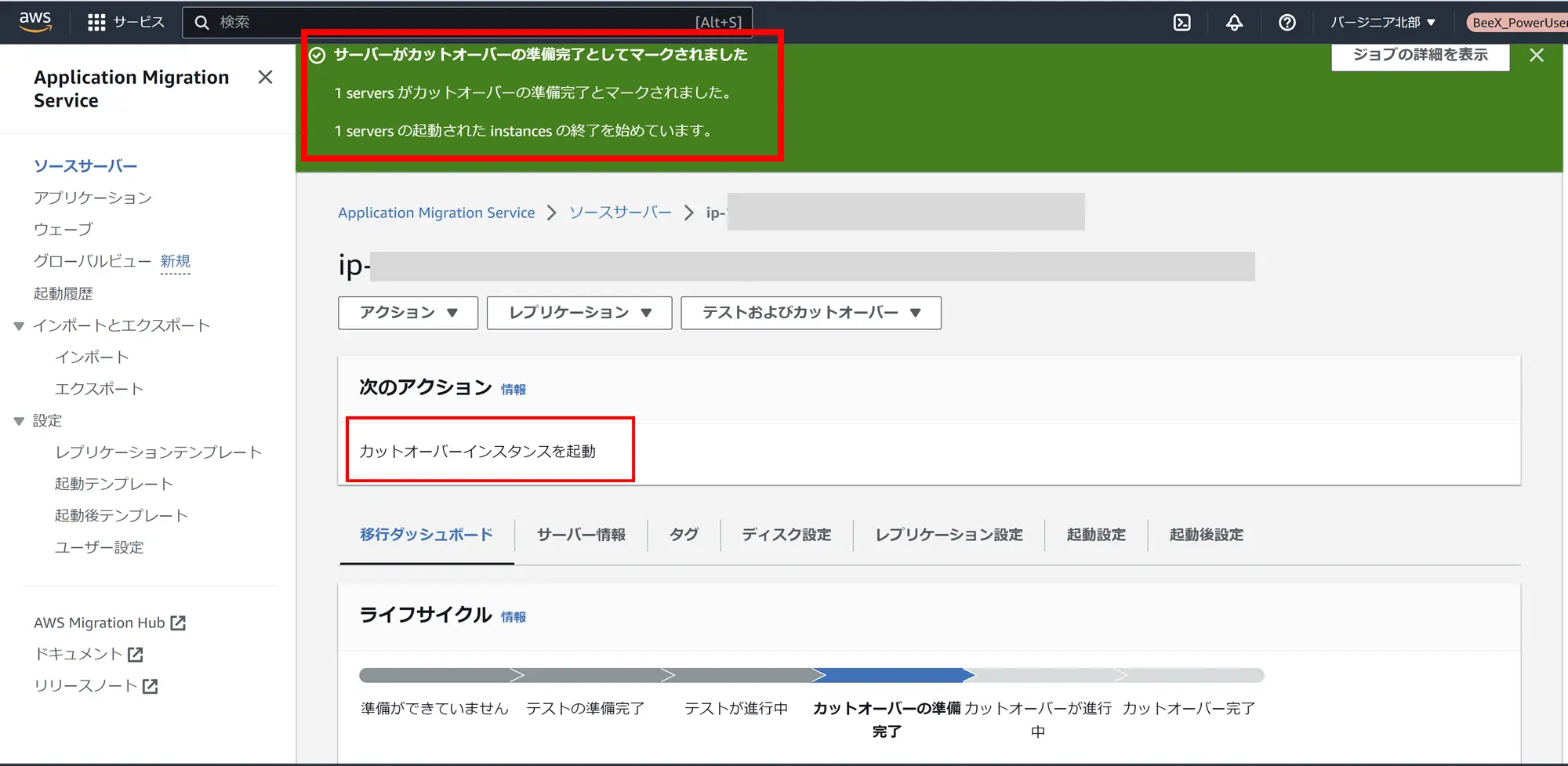Click the カットオーバーが進行中 lifecycle step
The image size is (1568, 766).
pyautogui.click(x=1038, y=719)
